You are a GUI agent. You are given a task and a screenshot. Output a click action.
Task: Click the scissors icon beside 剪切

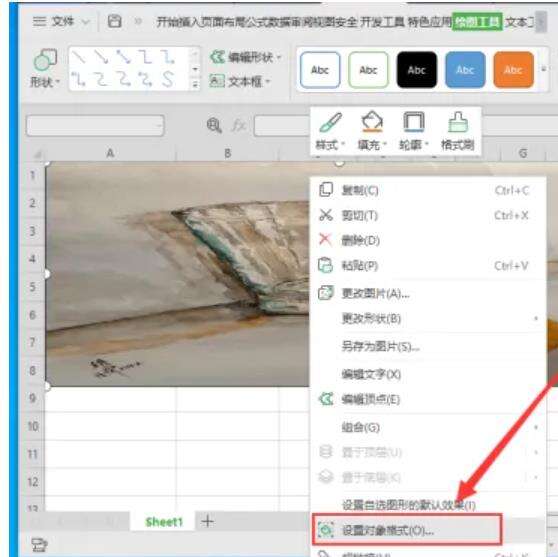tap(326, 215)
